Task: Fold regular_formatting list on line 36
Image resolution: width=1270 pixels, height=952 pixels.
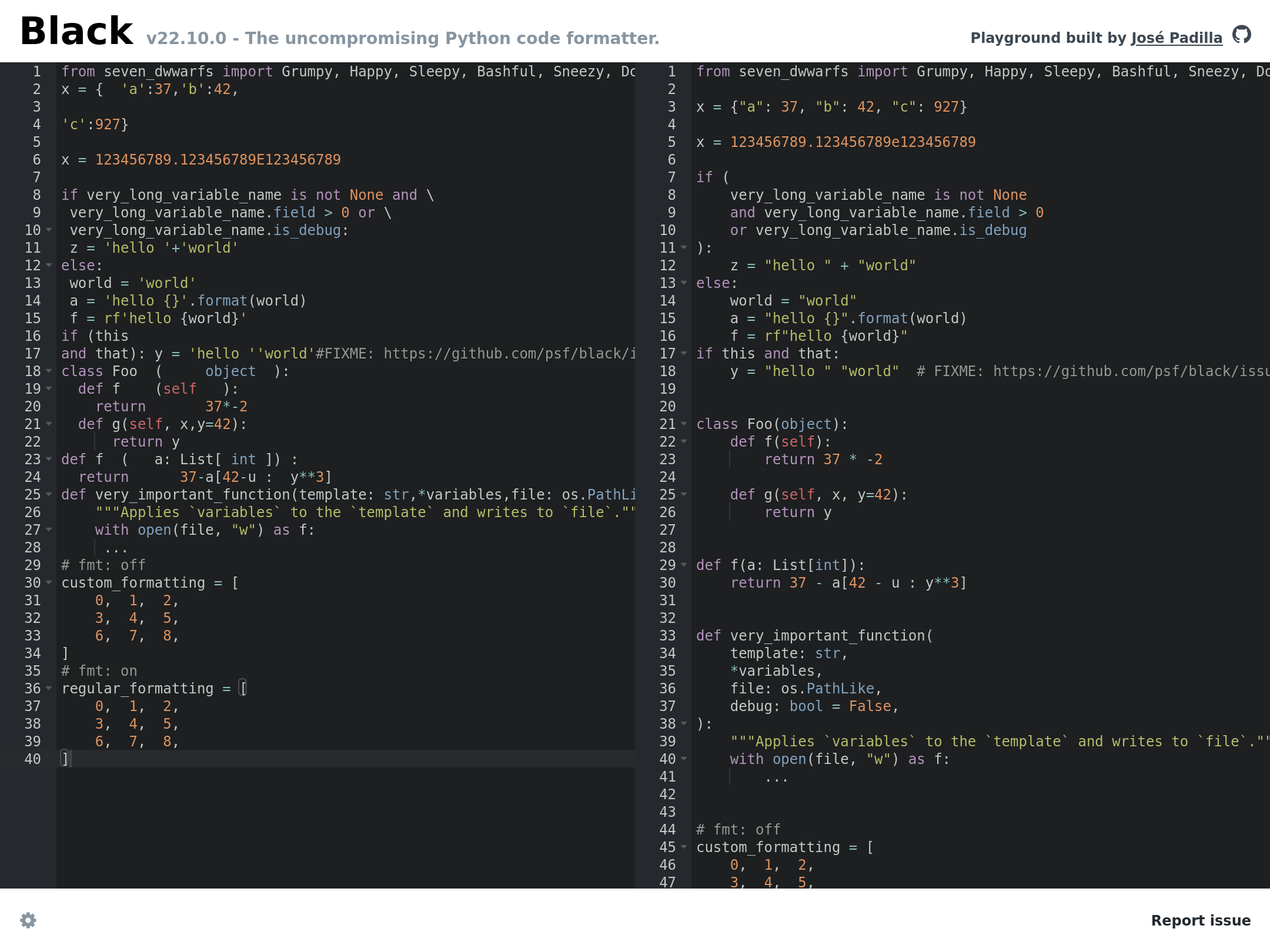Action: (x=49, y=689)
